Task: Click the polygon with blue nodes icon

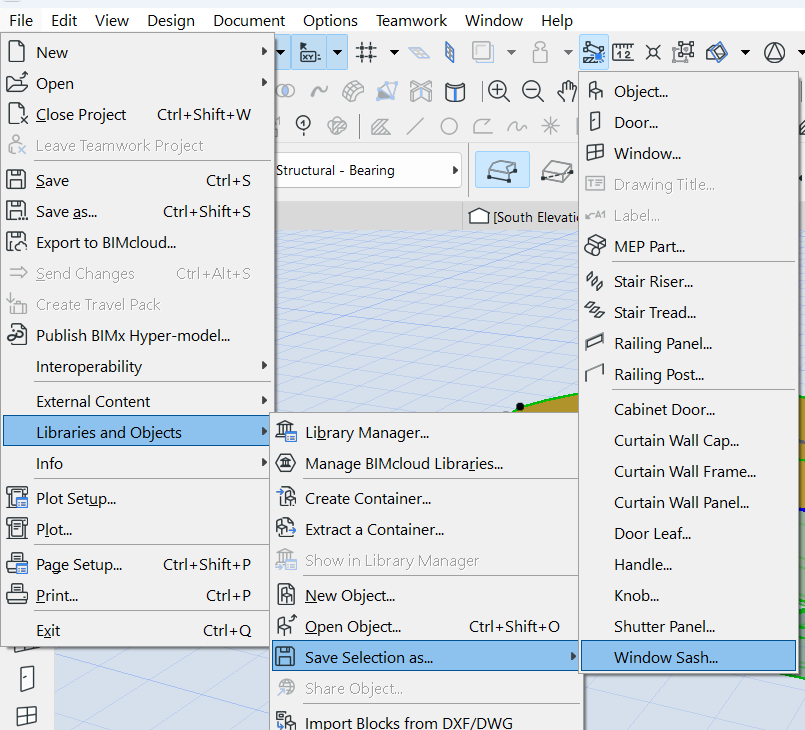Action: (387, 92)
